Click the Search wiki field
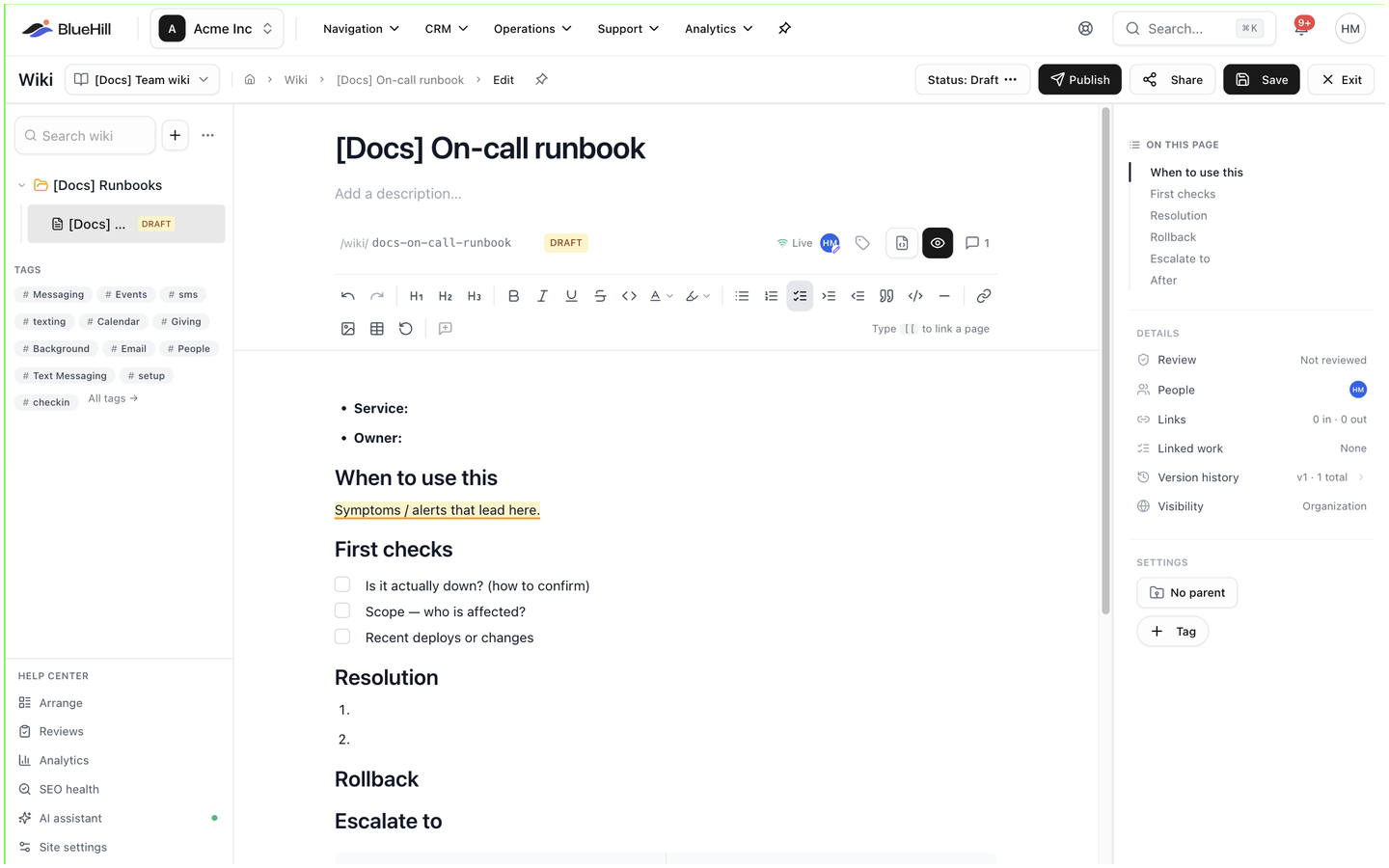This screenshot has width=1389, height=868. (x=85, y=136)
